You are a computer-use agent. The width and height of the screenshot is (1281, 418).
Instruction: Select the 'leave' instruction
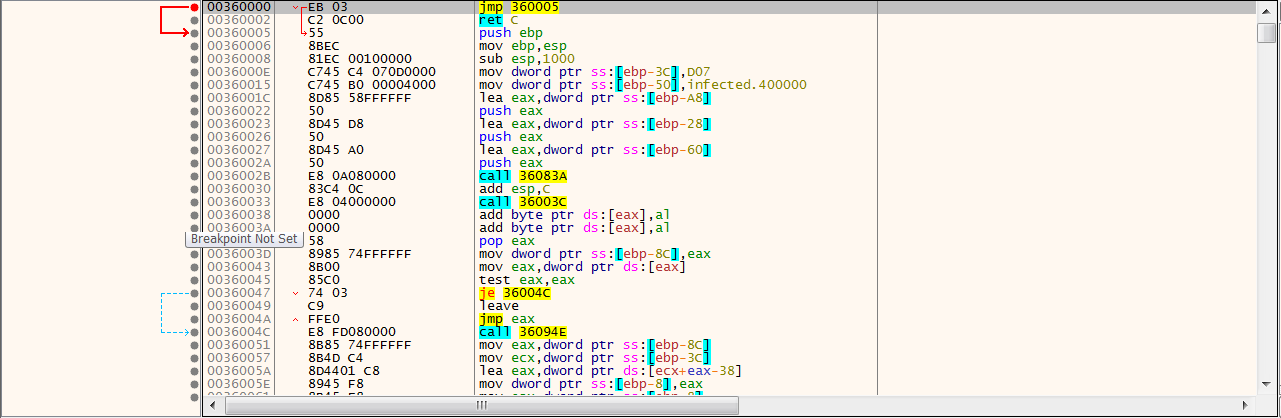(499, 306)
